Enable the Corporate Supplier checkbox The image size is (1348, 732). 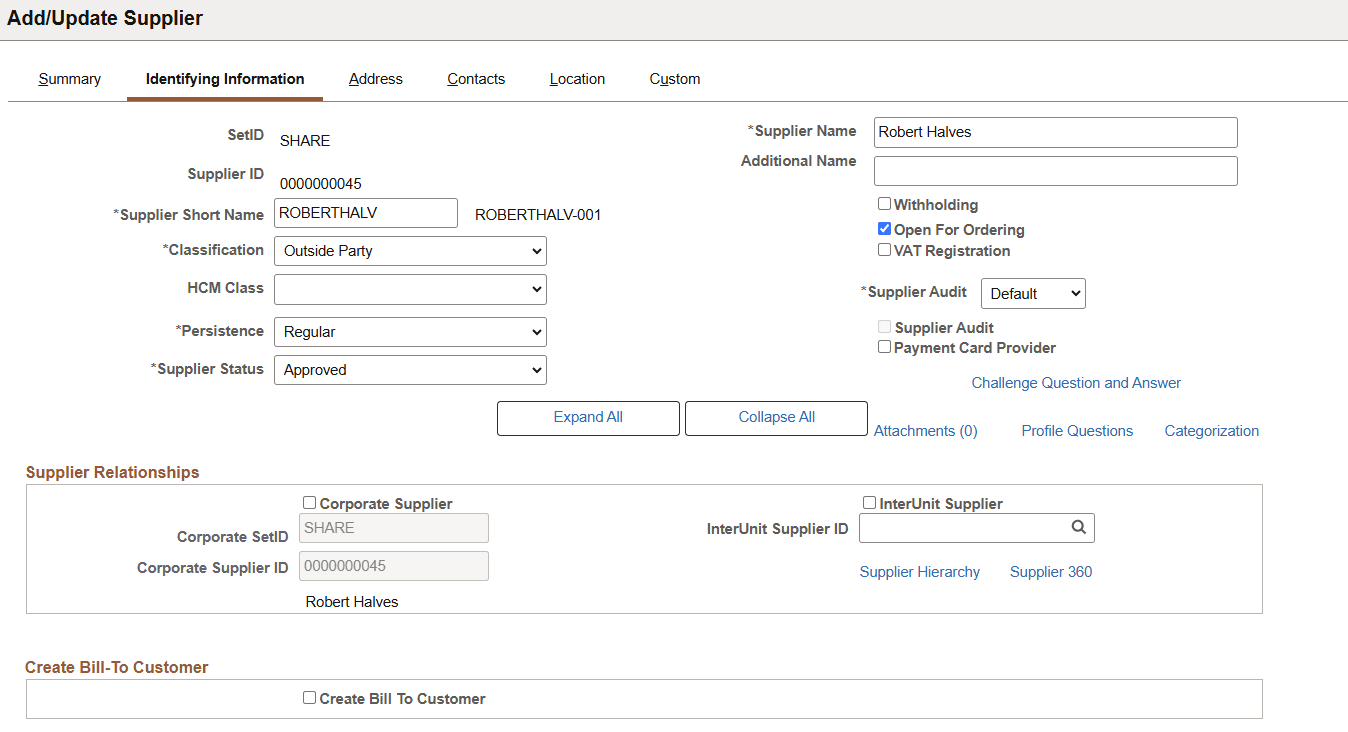(310, 501)
